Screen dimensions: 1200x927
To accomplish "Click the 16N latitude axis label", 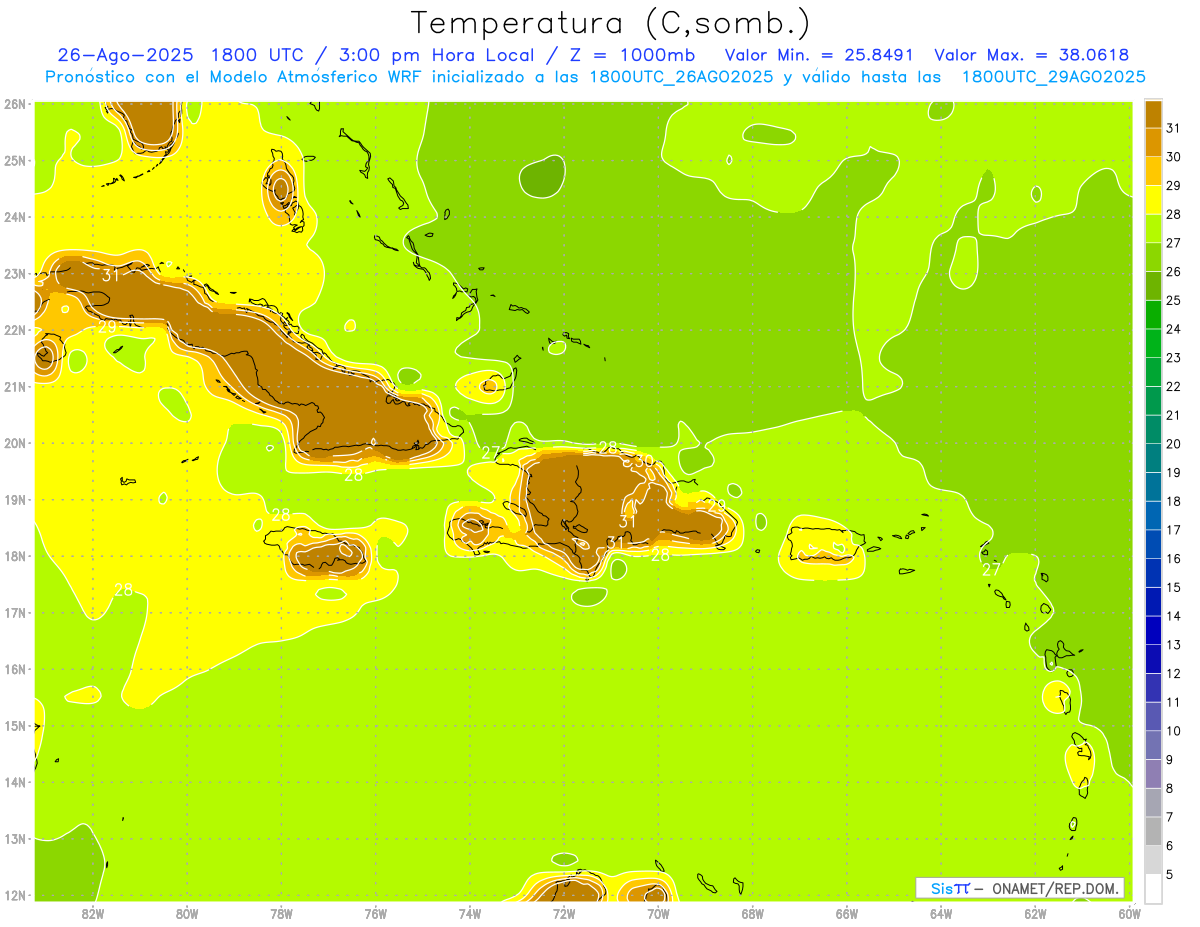I will point(15,669).
